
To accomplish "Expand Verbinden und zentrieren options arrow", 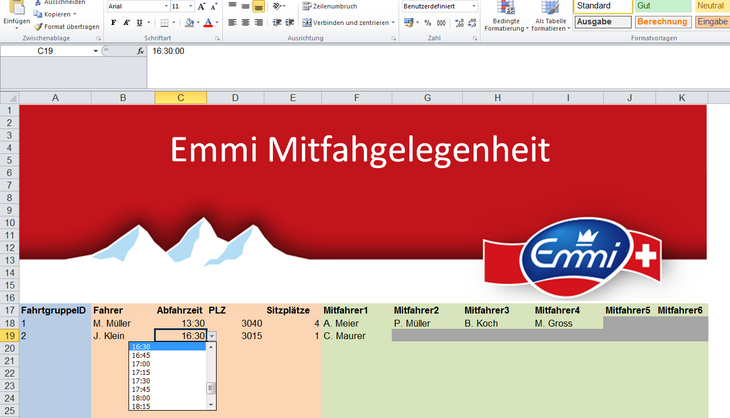I will coord(393,22).
